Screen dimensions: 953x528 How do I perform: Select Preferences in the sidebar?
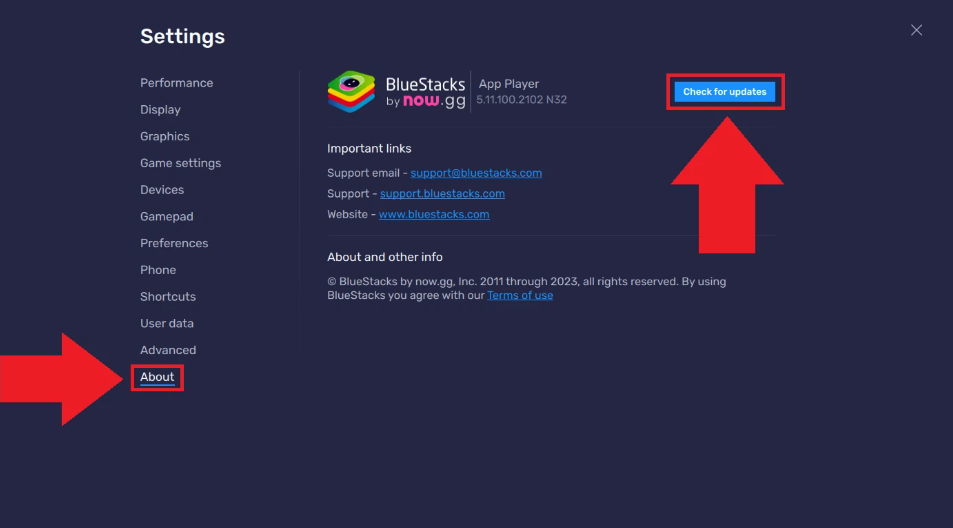pos(174,243)
